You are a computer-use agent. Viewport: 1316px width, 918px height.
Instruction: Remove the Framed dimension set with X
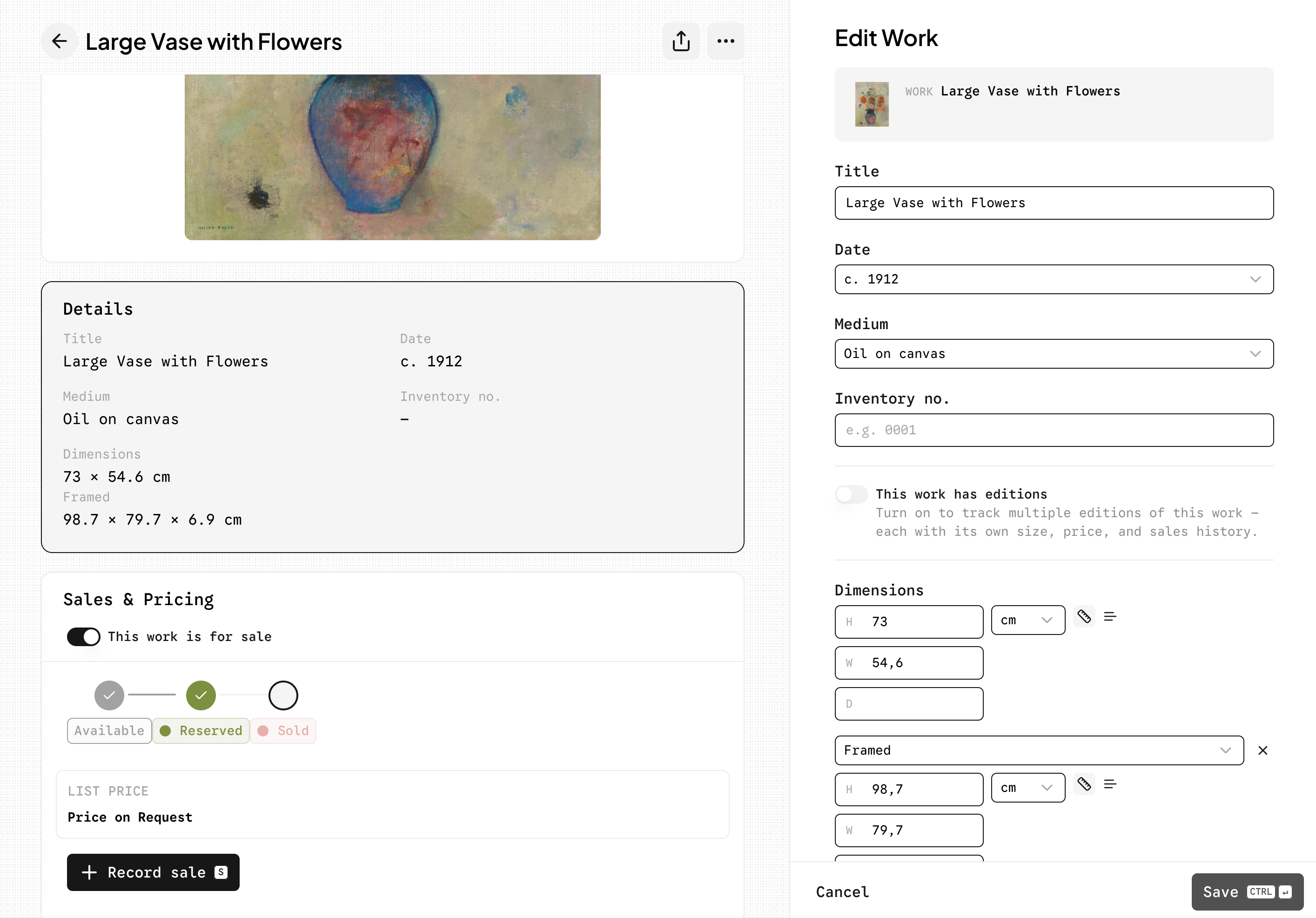pos(1262,750)
